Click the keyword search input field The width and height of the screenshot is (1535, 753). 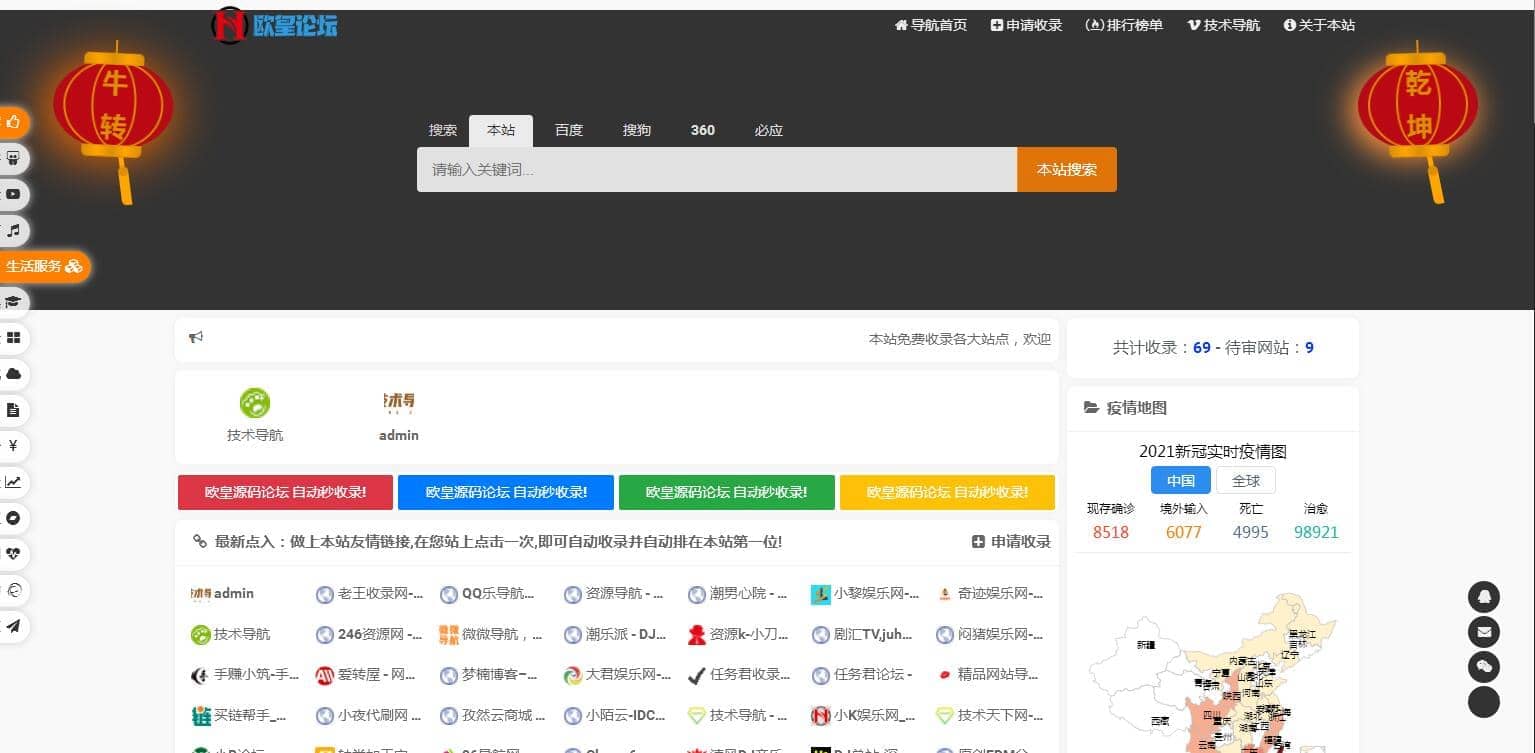coord(716,170)
